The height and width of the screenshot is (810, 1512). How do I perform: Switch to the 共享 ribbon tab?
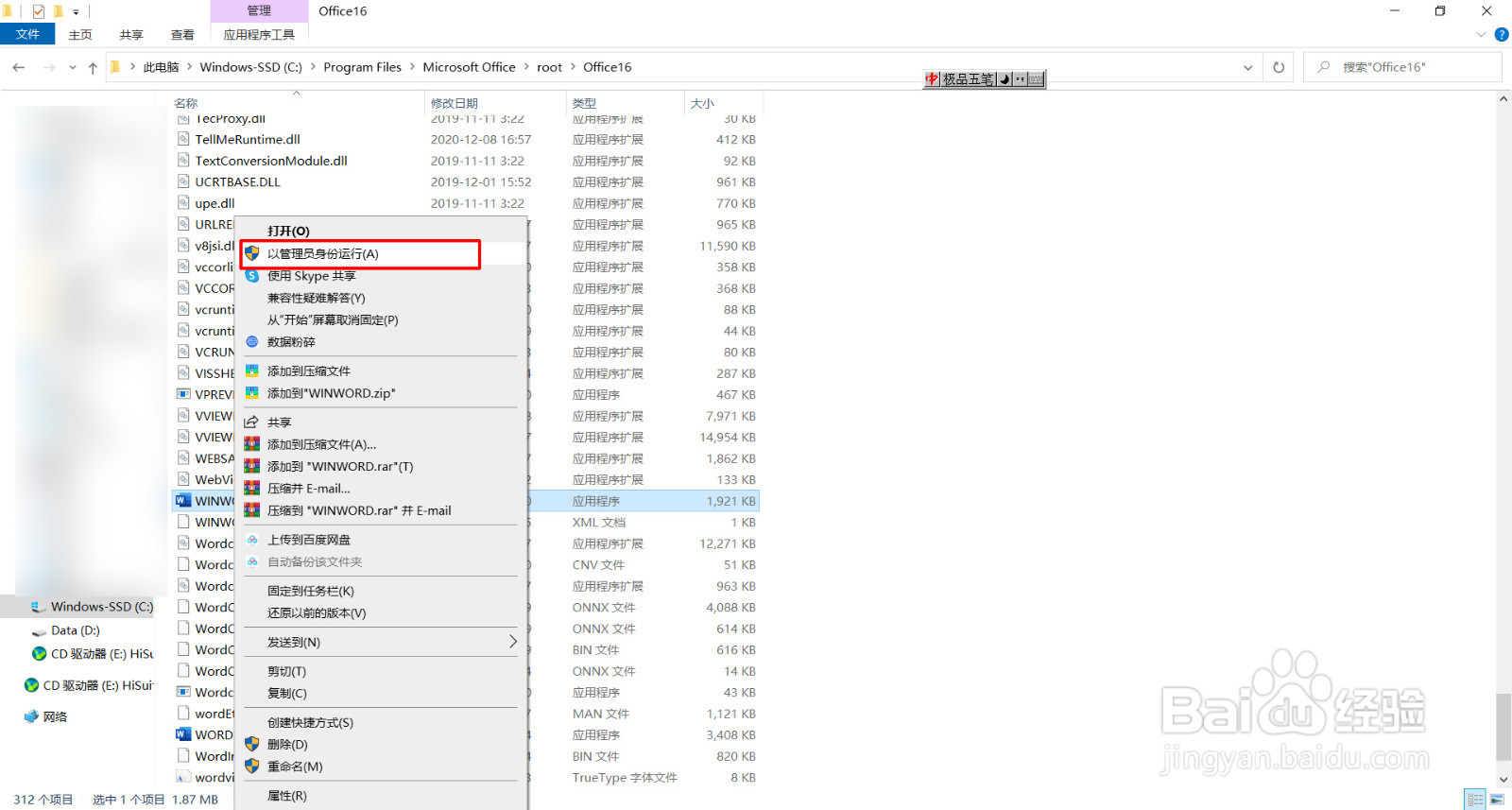tap(131, 35)
